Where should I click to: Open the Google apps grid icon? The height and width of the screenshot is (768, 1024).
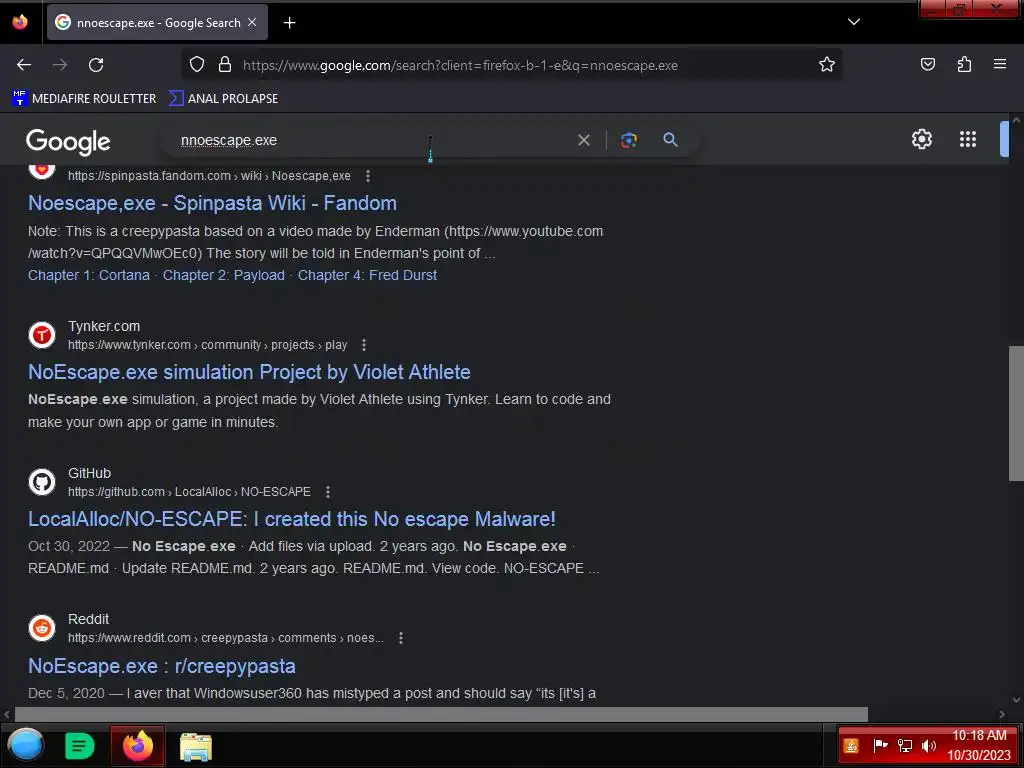968,139
